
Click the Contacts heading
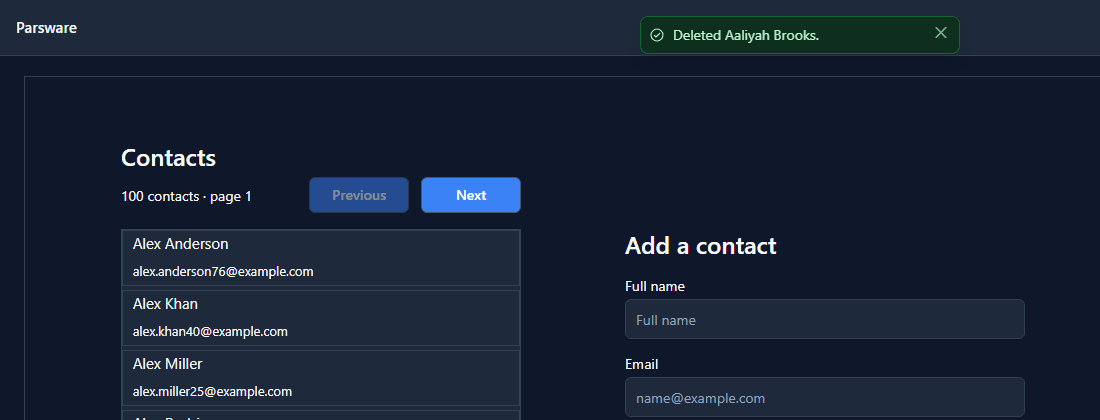pyautogui.click(x=168, y=158)
